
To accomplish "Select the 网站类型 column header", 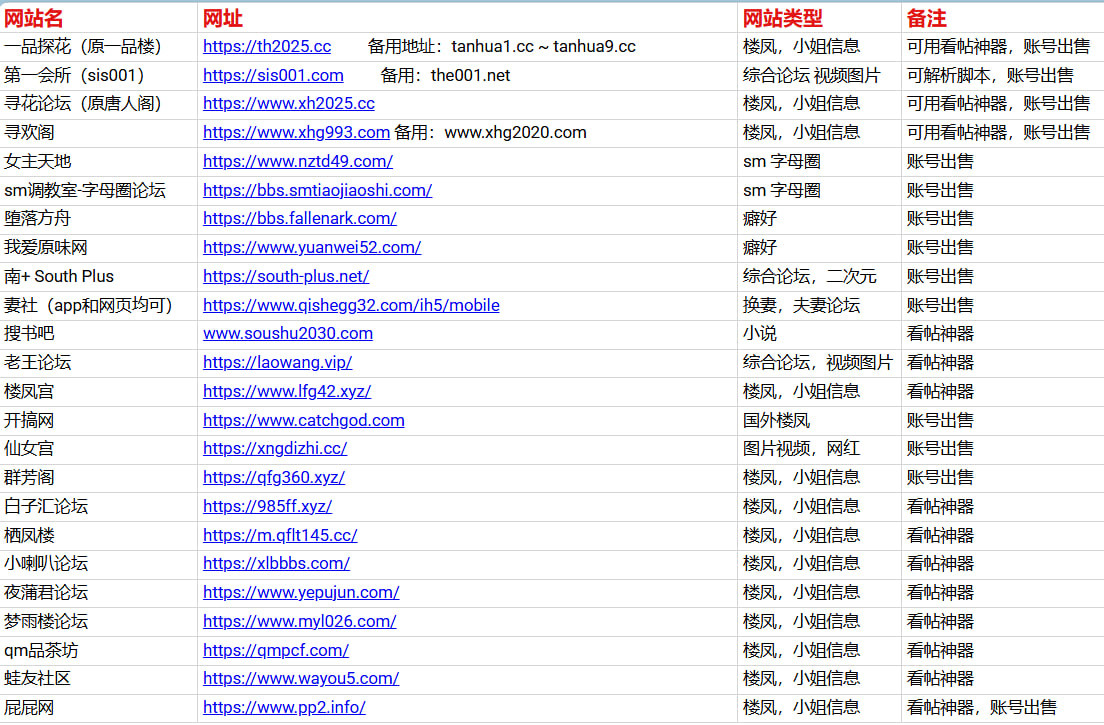I will (x=819, y=18).
